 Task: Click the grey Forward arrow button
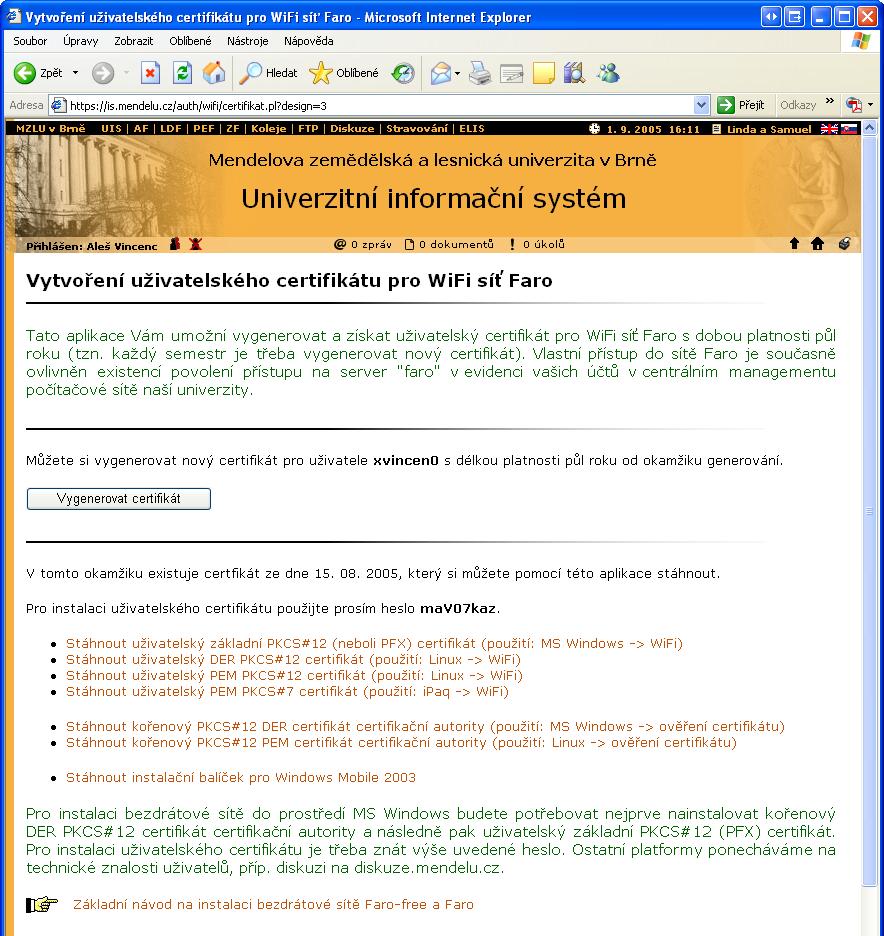click(x=103, y=73)
